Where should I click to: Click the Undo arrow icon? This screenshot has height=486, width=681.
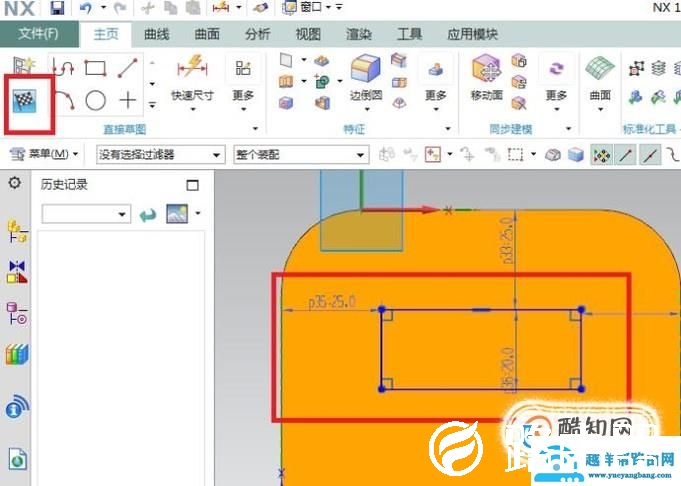(x=86, y=8)
